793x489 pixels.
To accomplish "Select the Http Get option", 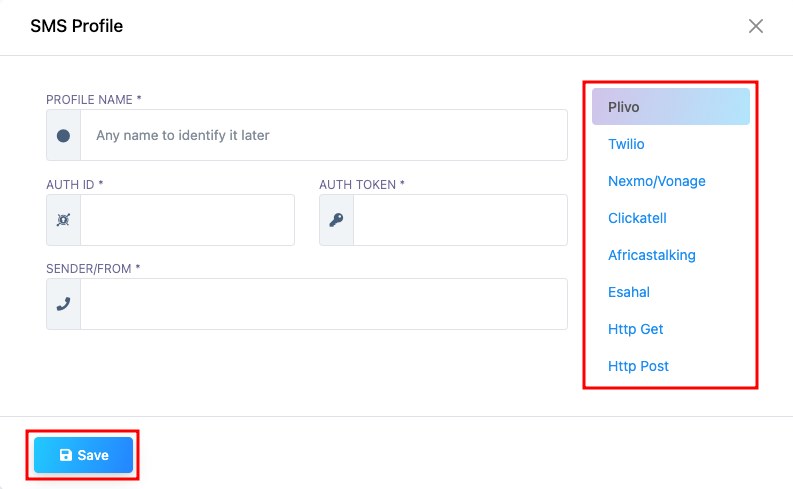I will 635,329.
